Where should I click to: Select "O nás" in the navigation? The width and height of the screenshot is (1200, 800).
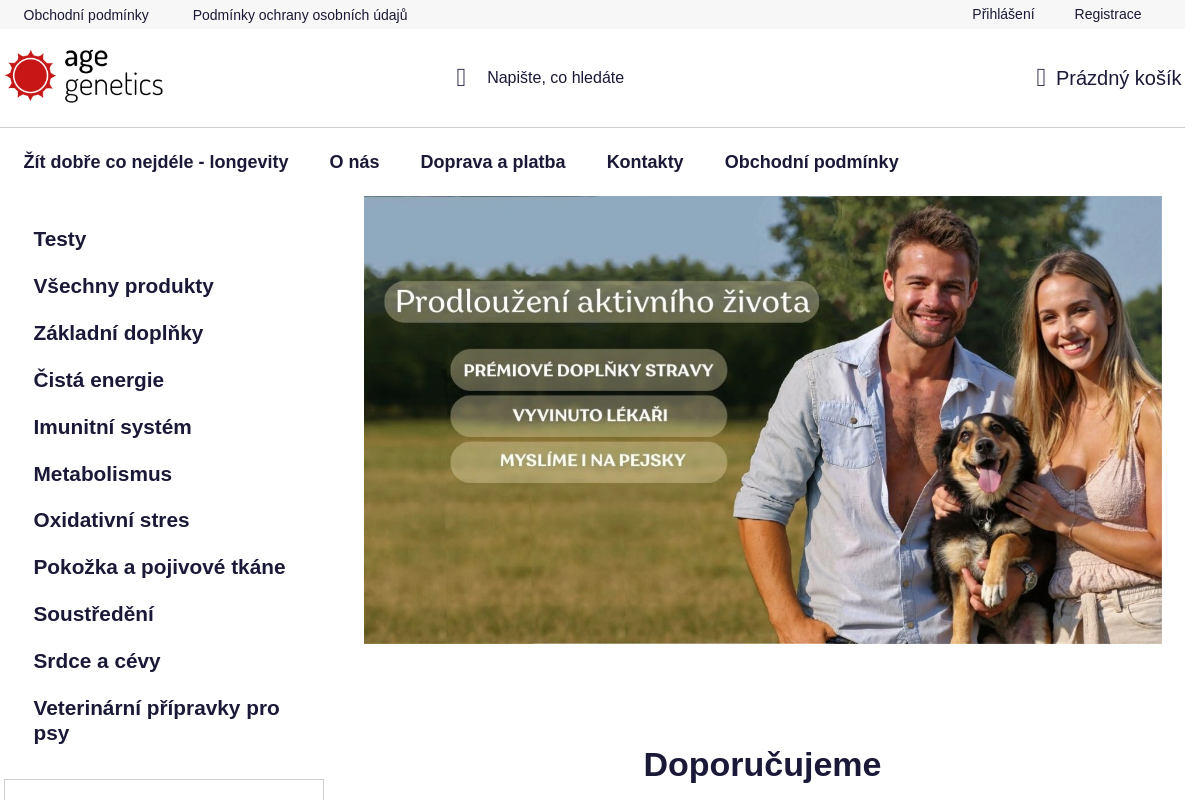[x=354, y=162]
